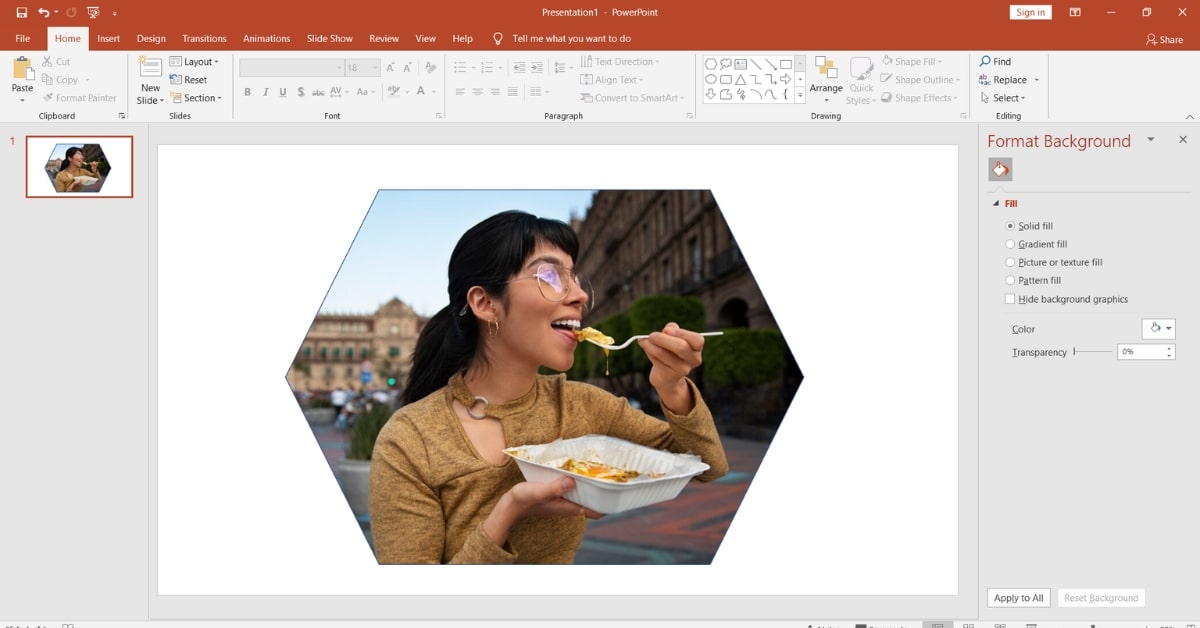Switch to the Design tab
Screen dimensions: 1200x628
coord(151,39)
